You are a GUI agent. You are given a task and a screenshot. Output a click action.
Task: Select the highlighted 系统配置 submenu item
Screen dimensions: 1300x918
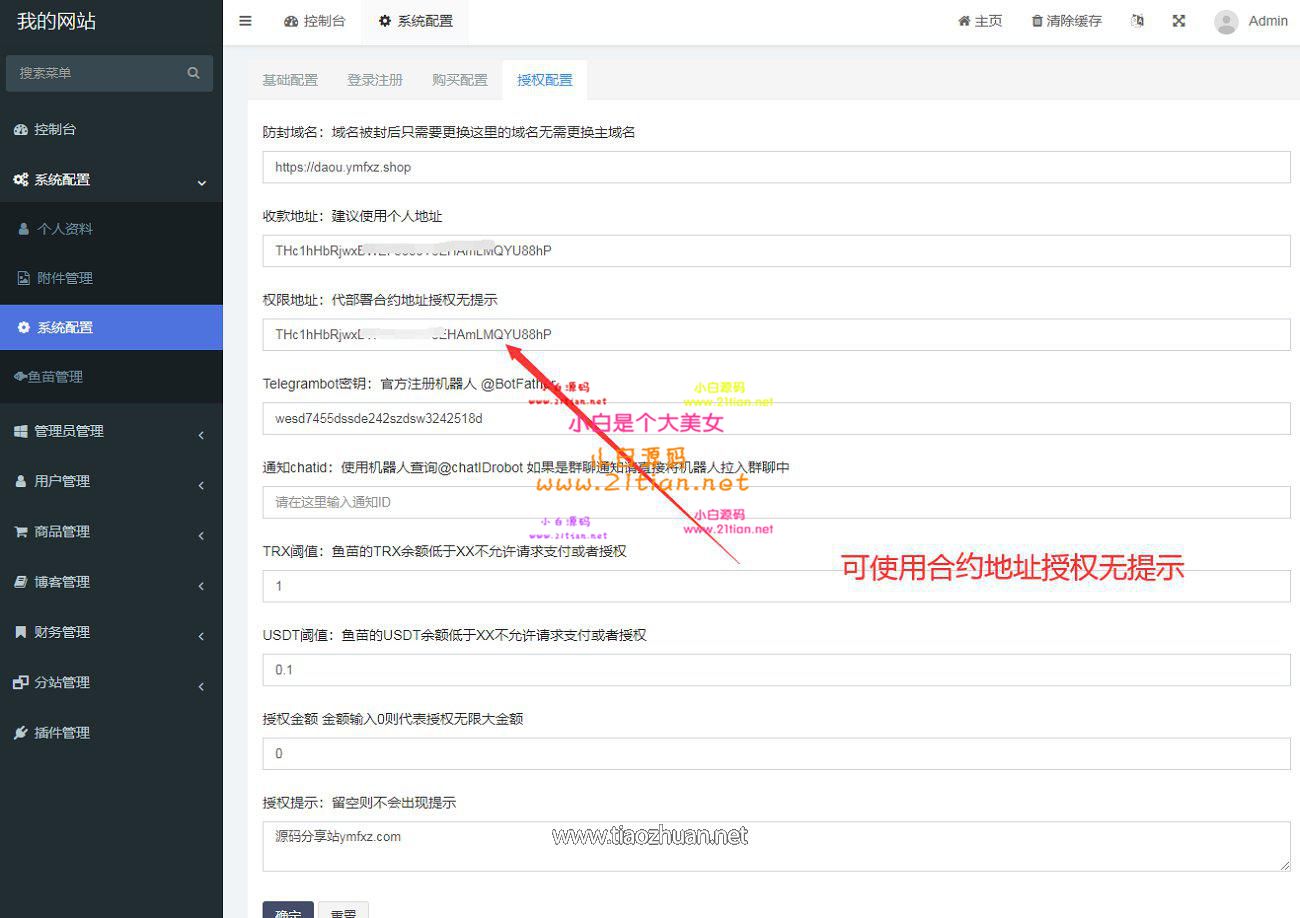111,327
